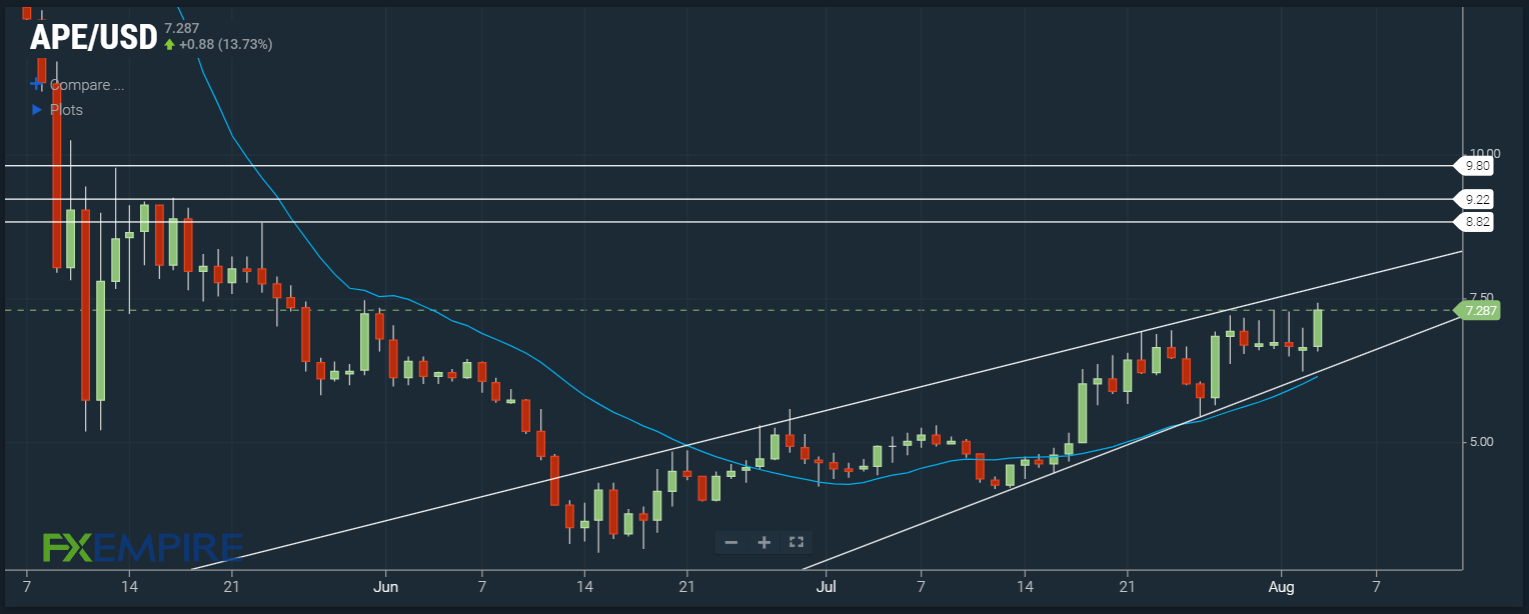The width and height of the screenshot is (1529, 614).
Task: Click the Jun date axis label
Action: point(385,585)
